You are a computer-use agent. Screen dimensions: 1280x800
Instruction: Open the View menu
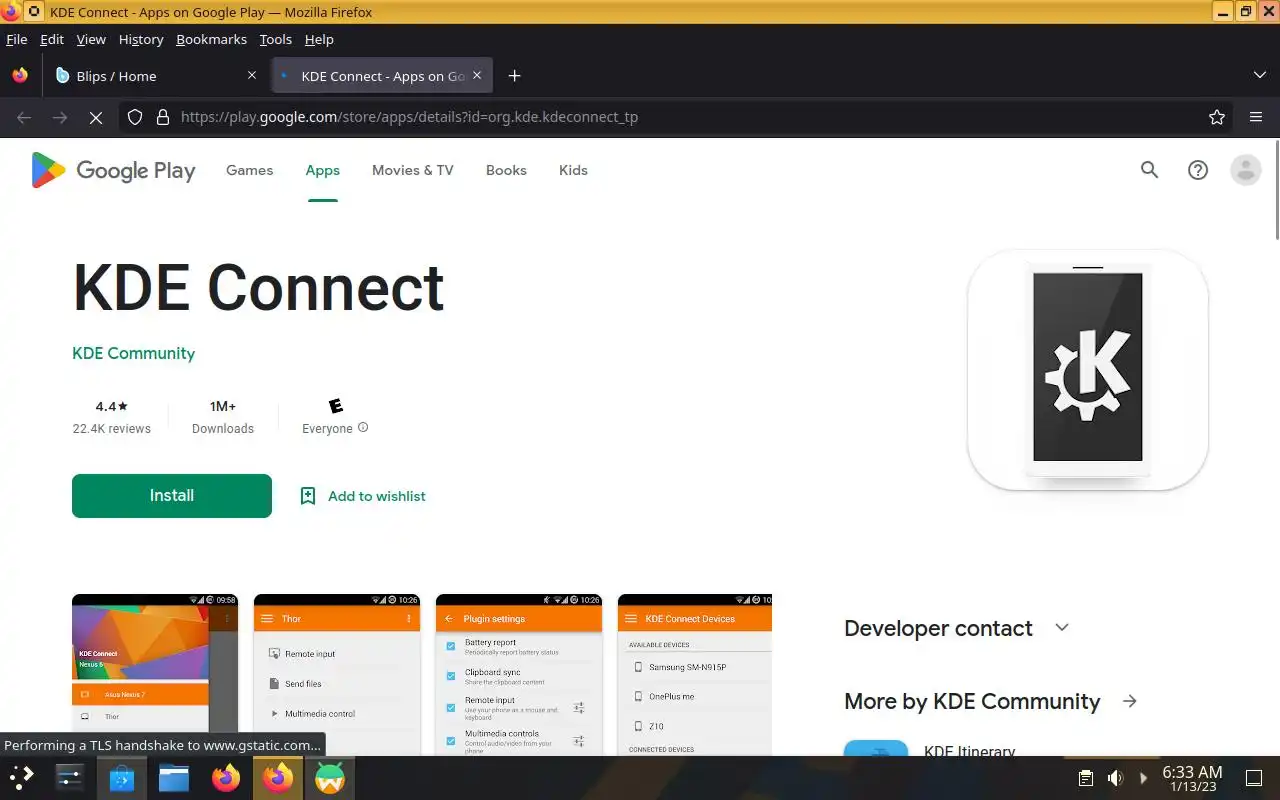[x=91, y=39]
